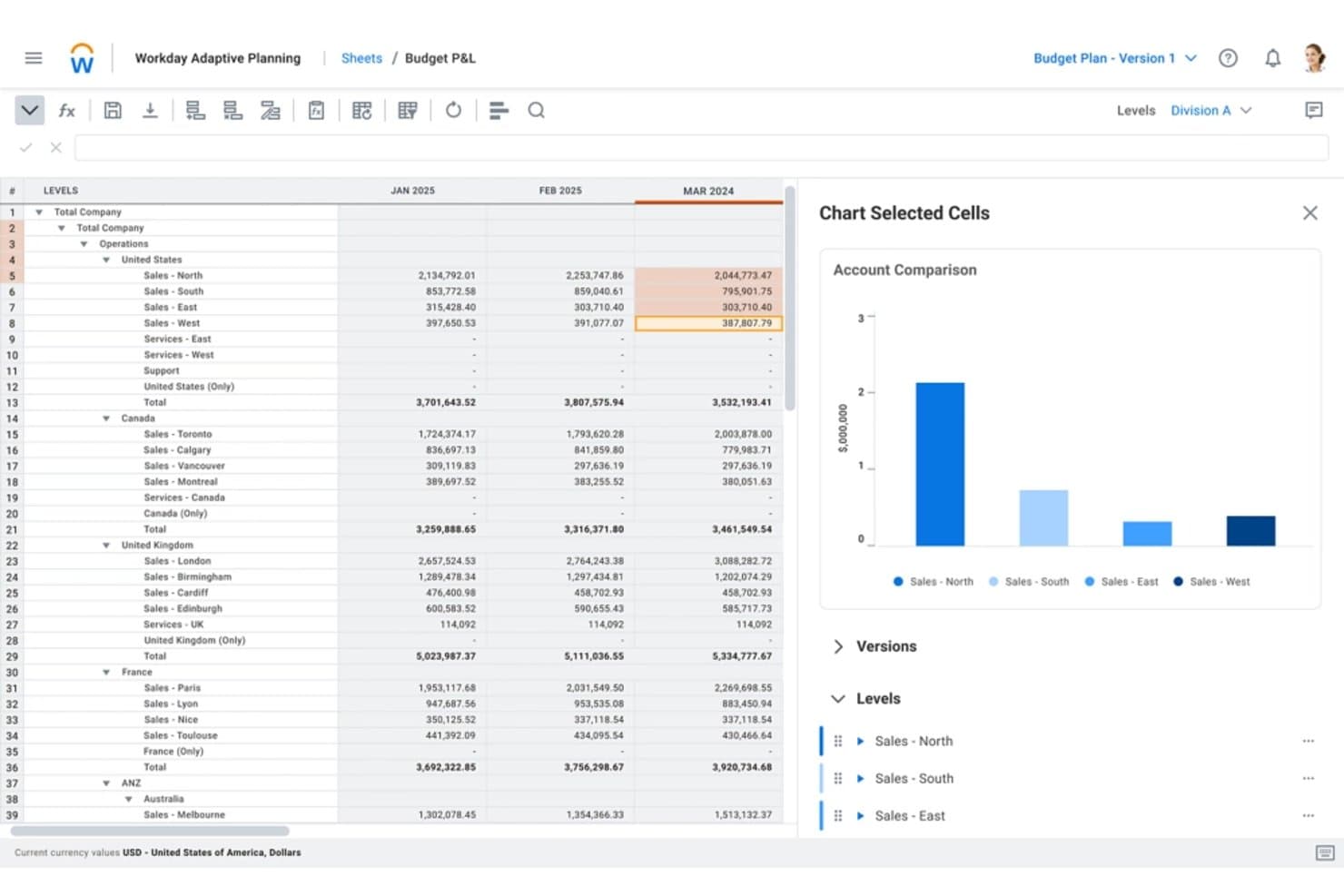Click the Sales - West legend swatch
The width and height of the screenshot is (1344, 896).
[1178, 582]
